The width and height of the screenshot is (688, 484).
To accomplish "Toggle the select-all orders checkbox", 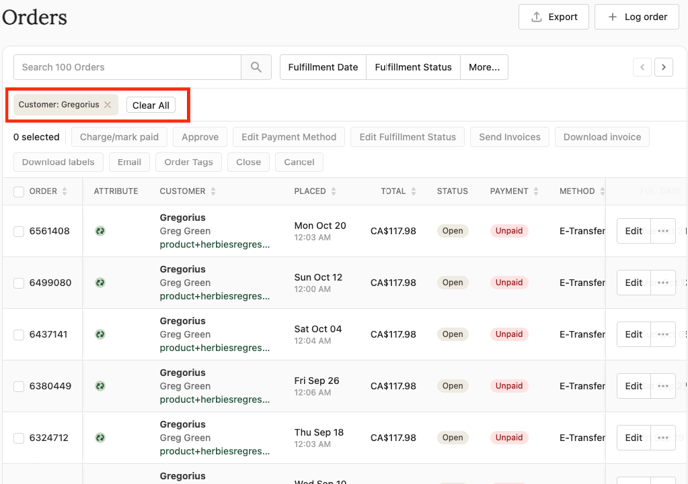I will click(x=18, y=192).
